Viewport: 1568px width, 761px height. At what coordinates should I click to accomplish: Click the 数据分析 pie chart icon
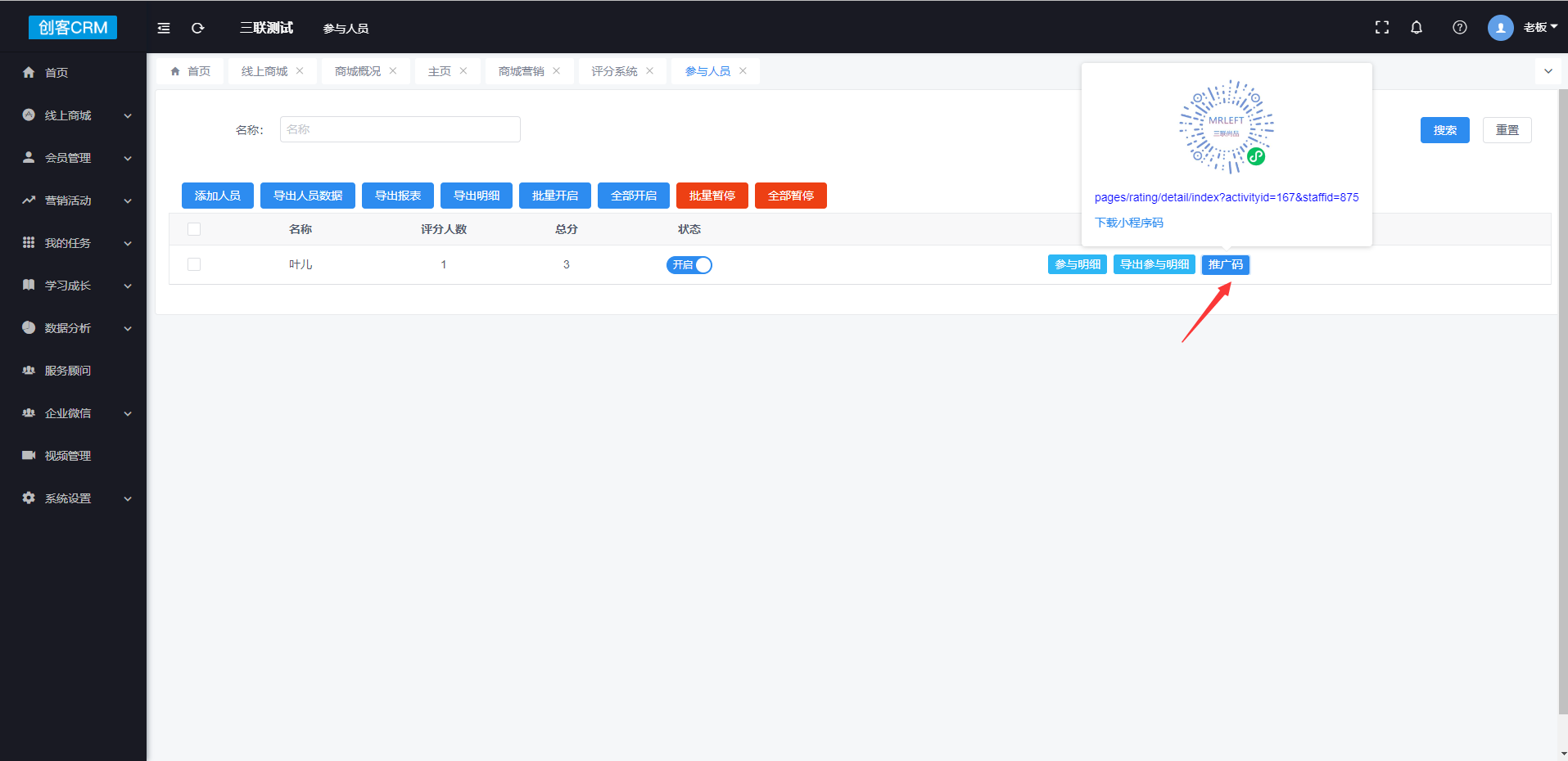[x=29, y=328]
